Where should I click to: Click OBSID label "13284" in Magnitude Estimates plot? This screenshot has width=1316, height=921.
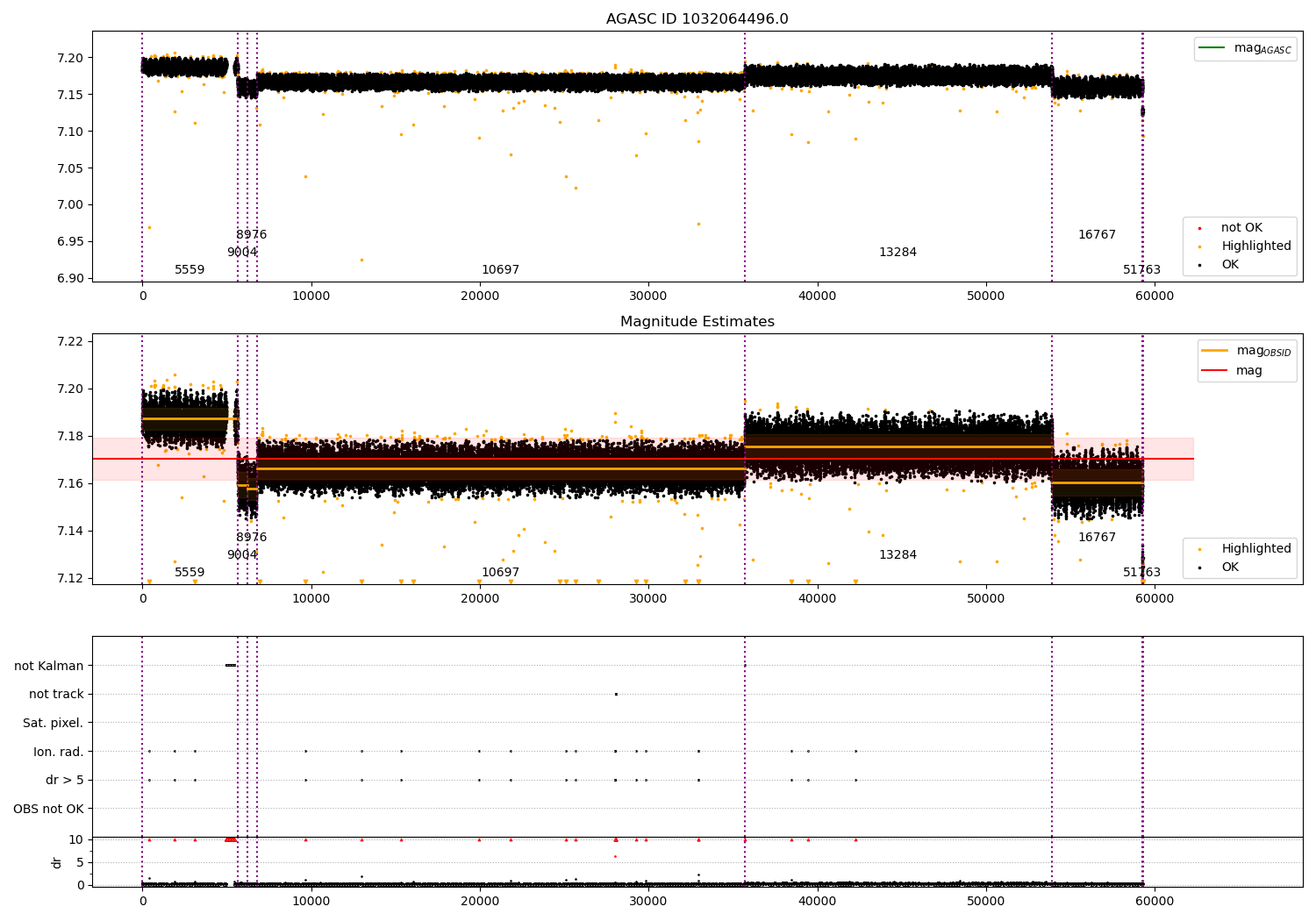tap(898, 555)
